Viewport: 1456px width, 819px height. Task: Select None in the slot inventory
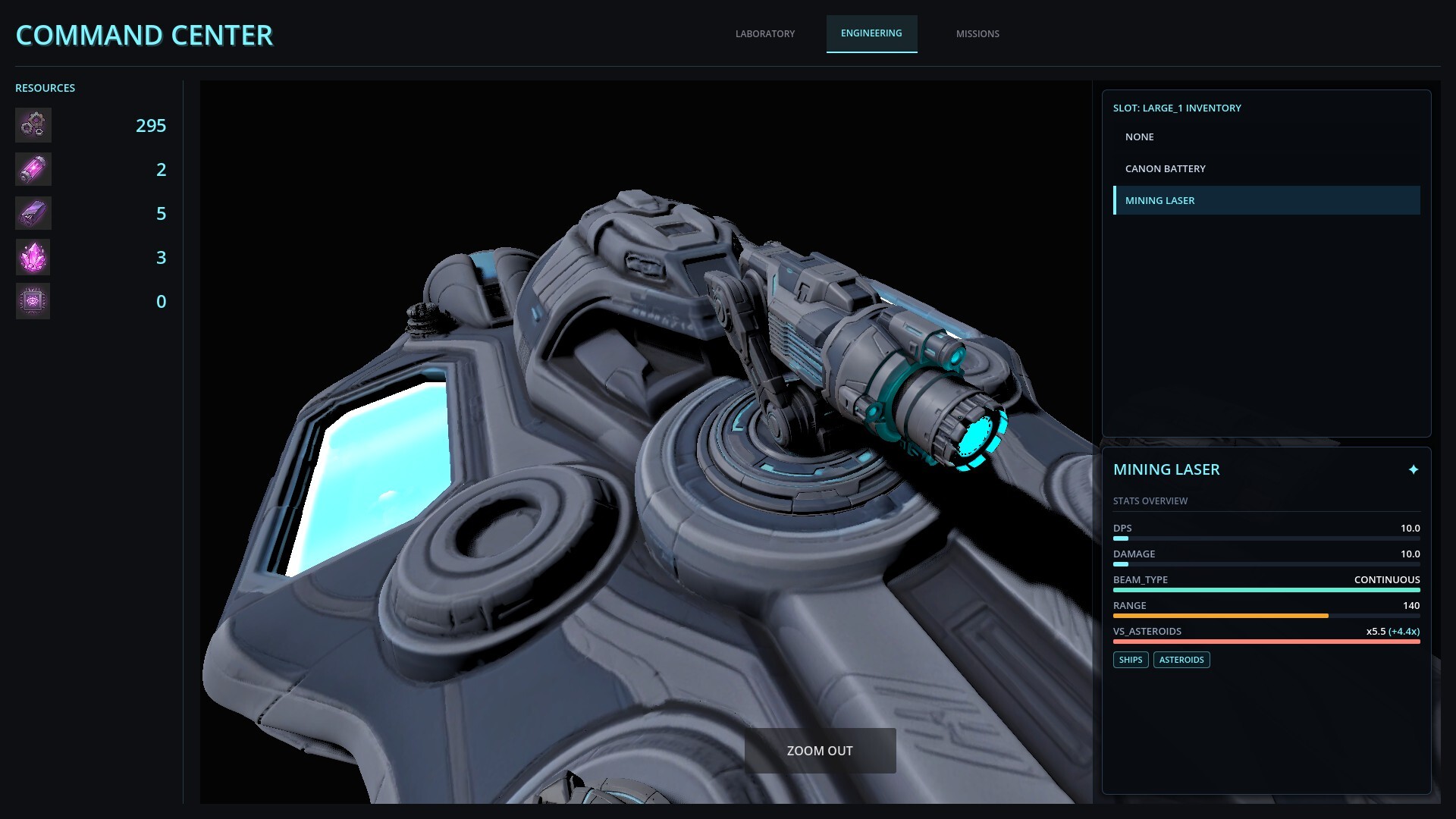[1266, 136]
